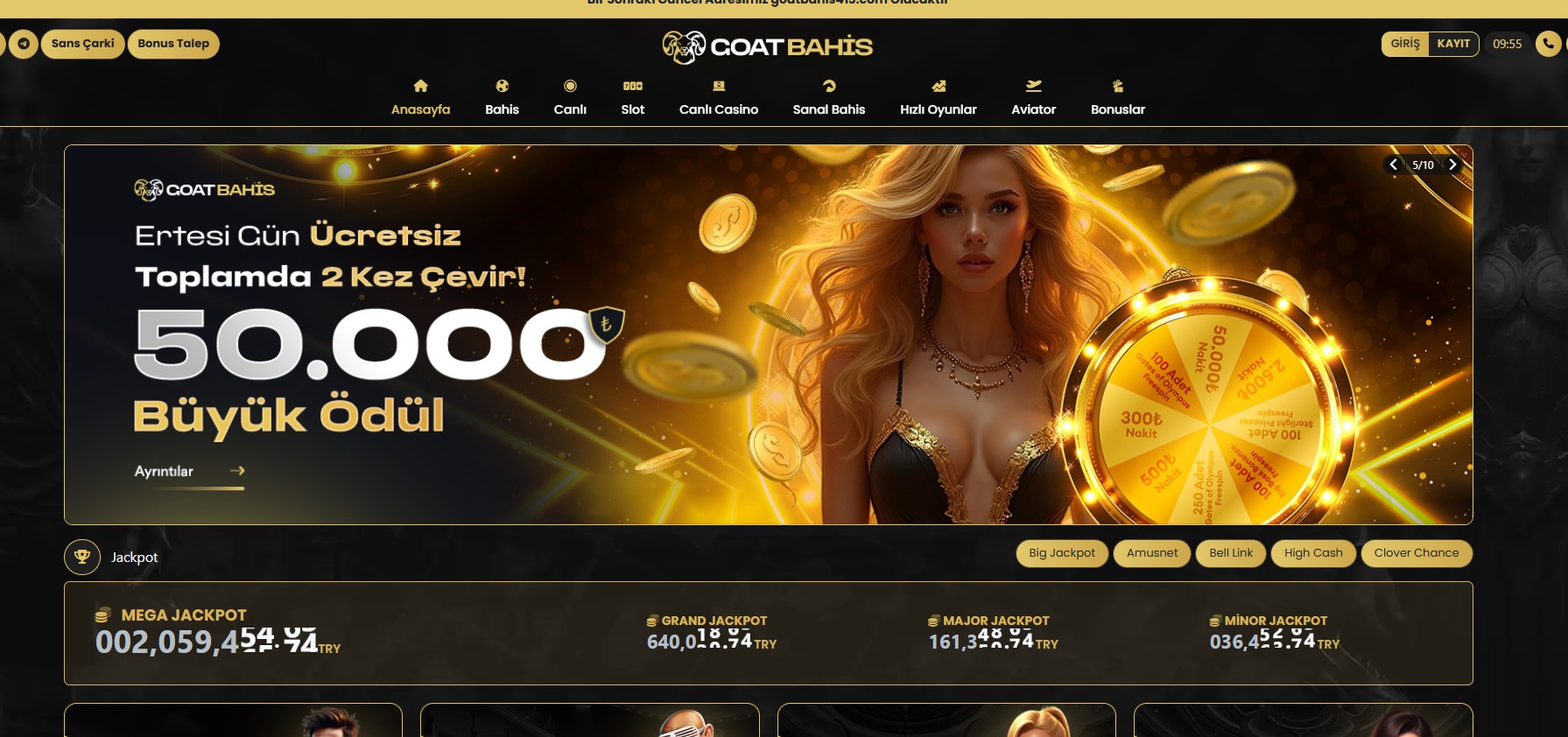The width and height of the screenshot is (1568, 737).
Task: Open the Aviator plane icon
Action: coord(1034,86)
